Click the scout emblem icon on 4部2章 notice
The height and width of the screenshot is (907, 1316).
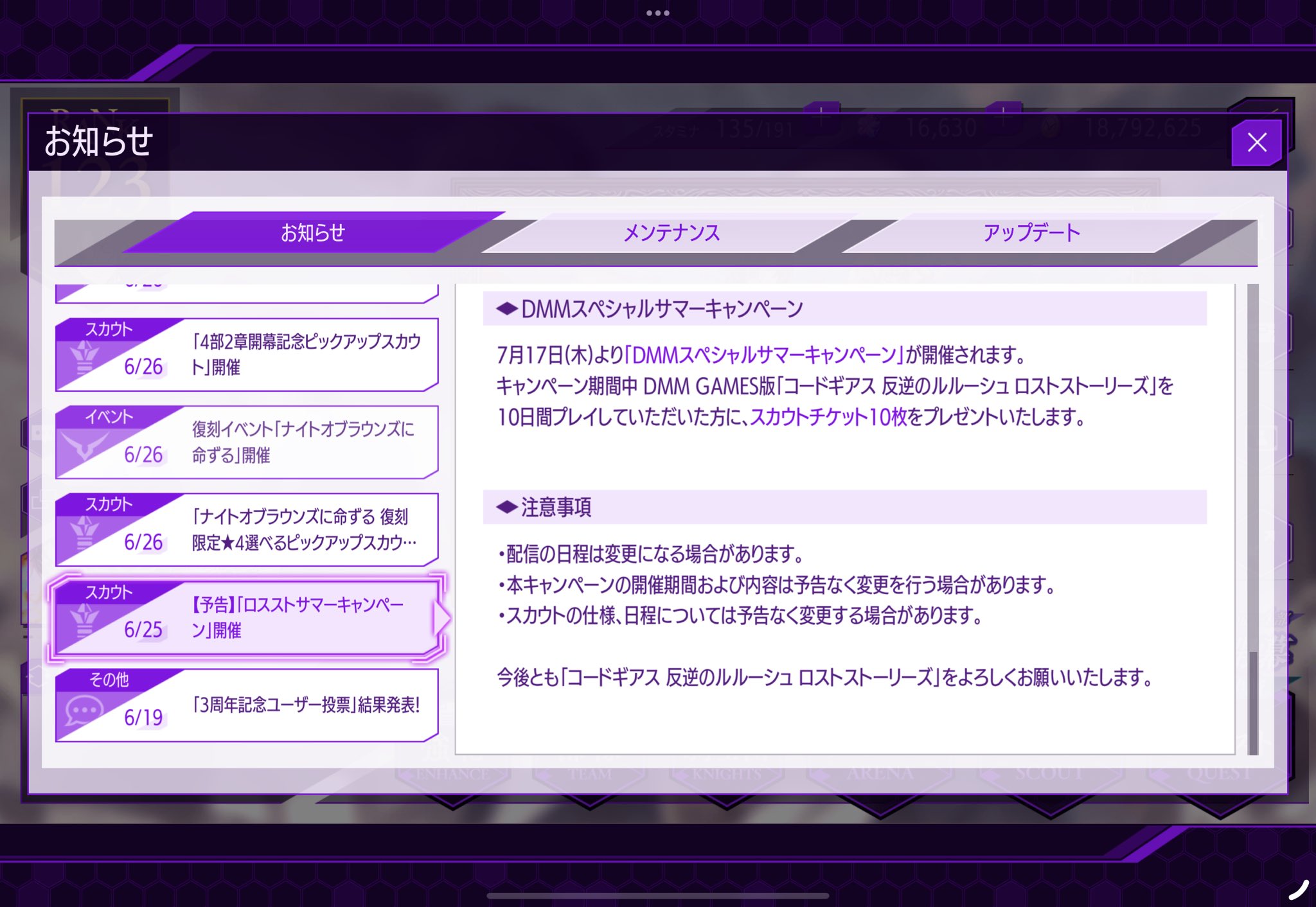(84, 358)
